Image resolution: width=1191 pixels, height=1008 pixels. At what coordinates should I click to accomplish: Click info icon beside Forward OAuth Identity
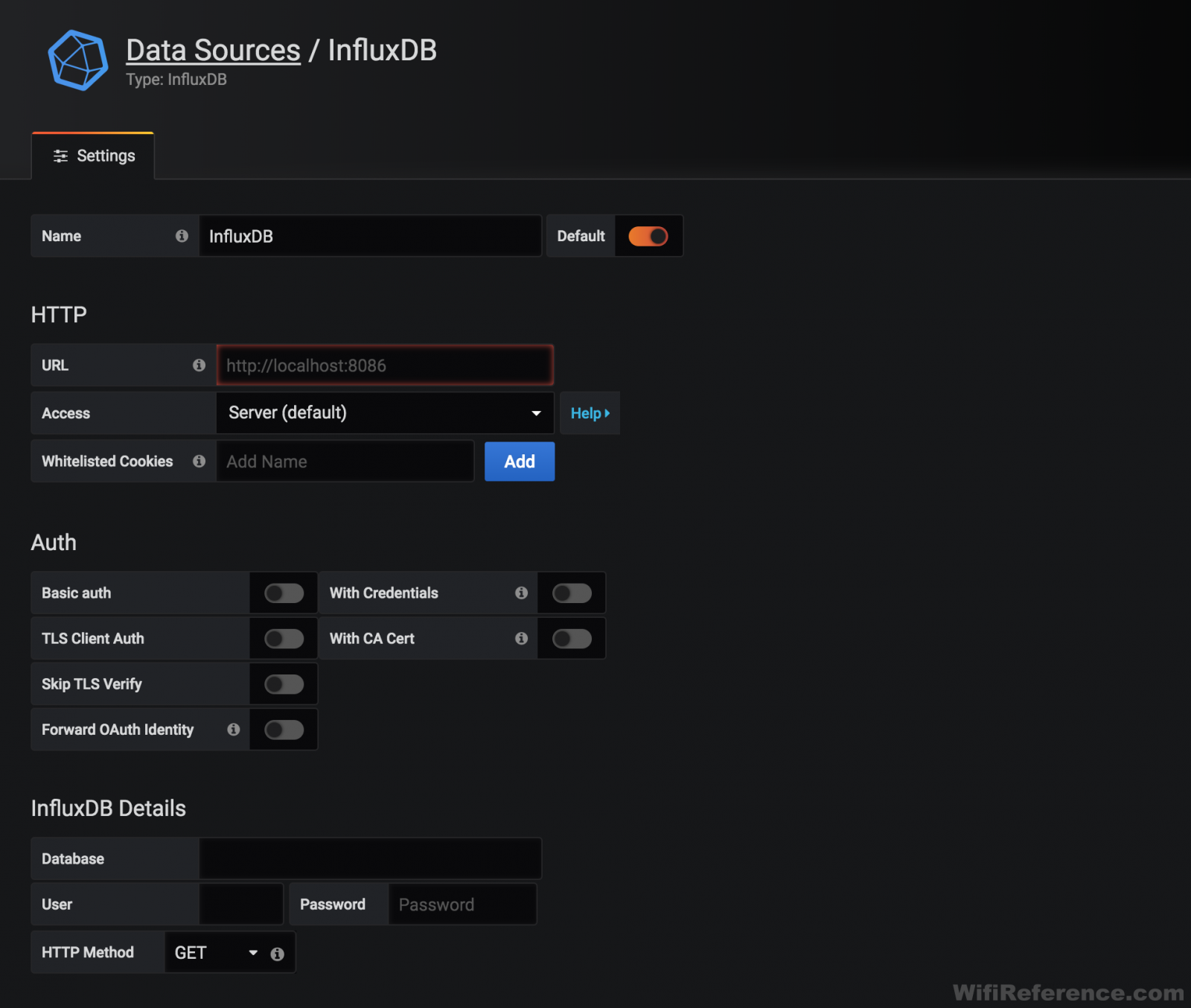[x=234, y=730]
